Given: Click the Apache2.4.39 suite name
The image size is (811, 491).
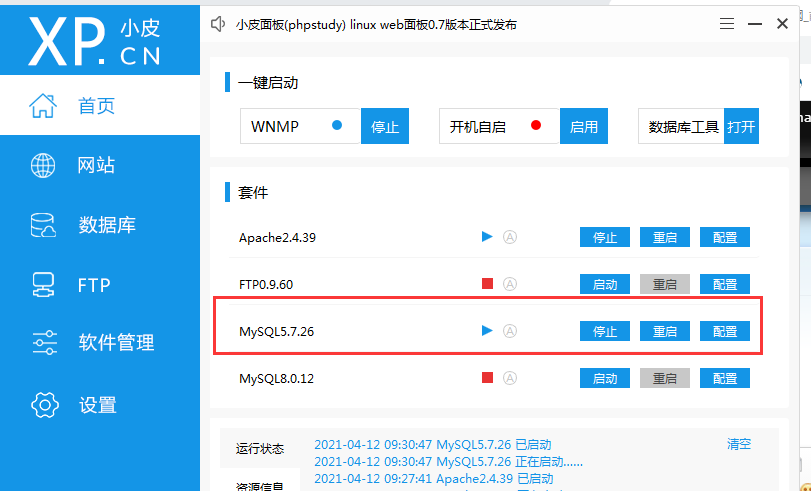Looking at the screenshot, I should (x=277, y=238).
